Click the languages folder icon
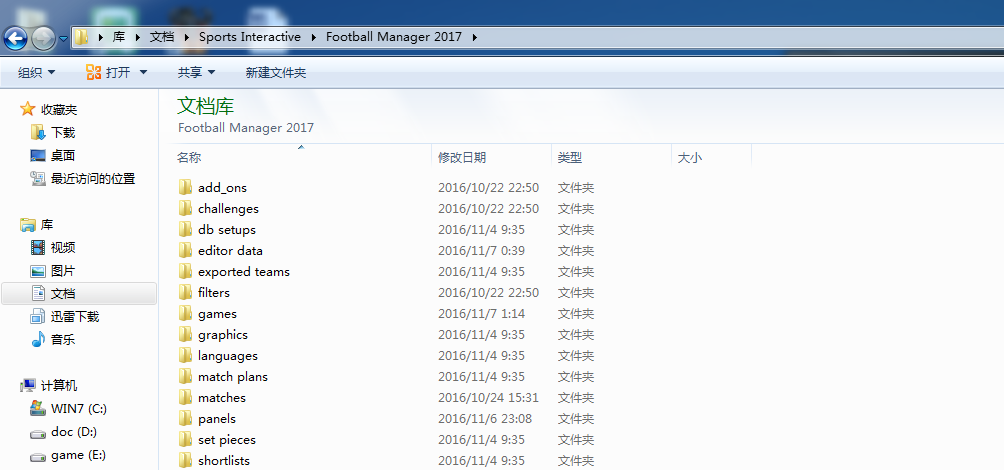Image resolution: width=1004 pixels, height=470 pixels. point(186,355)
